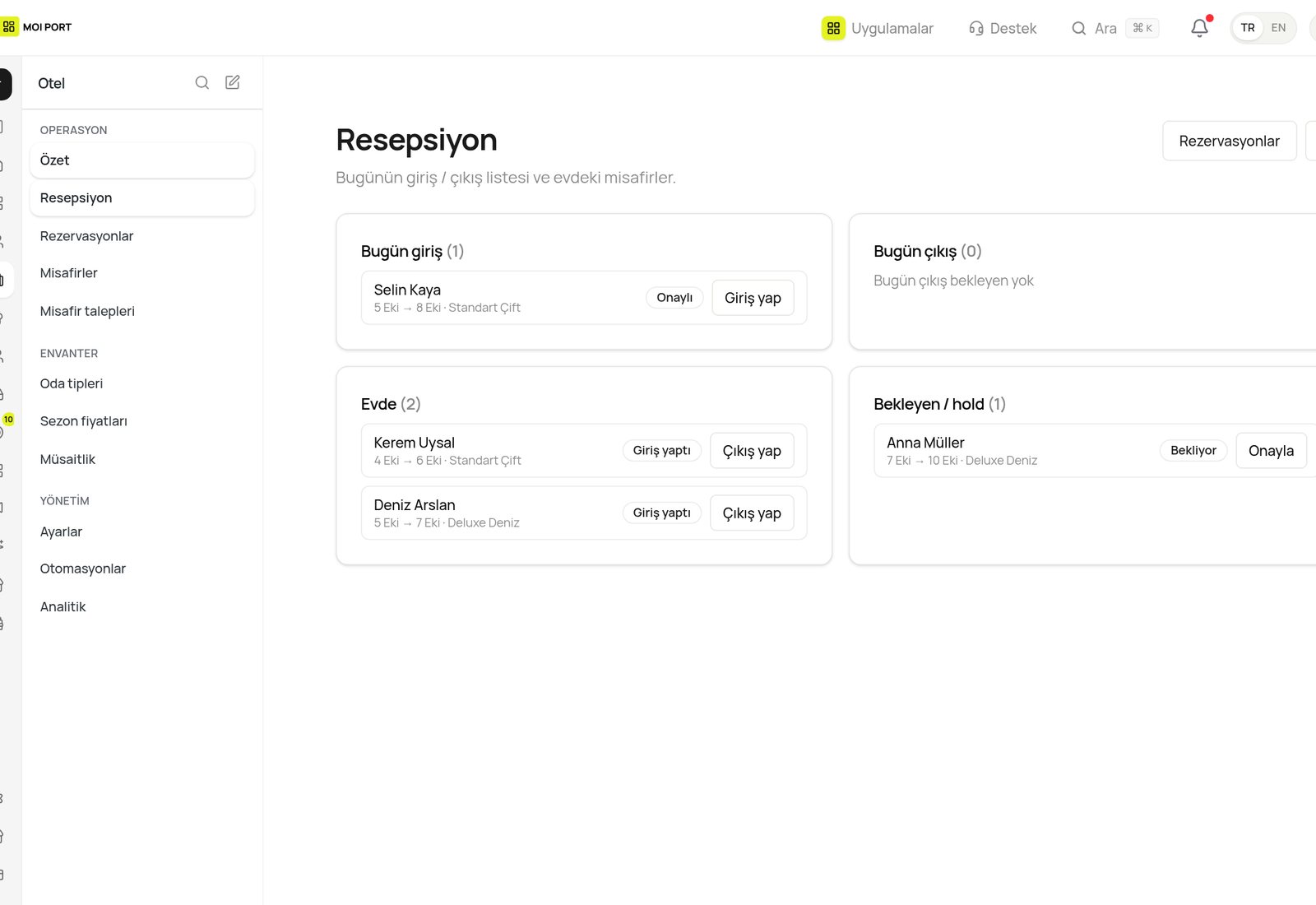The width and height of the screenshot is (1316, 905).
Task: Open the notifications bell
Action: point(1199,28)
